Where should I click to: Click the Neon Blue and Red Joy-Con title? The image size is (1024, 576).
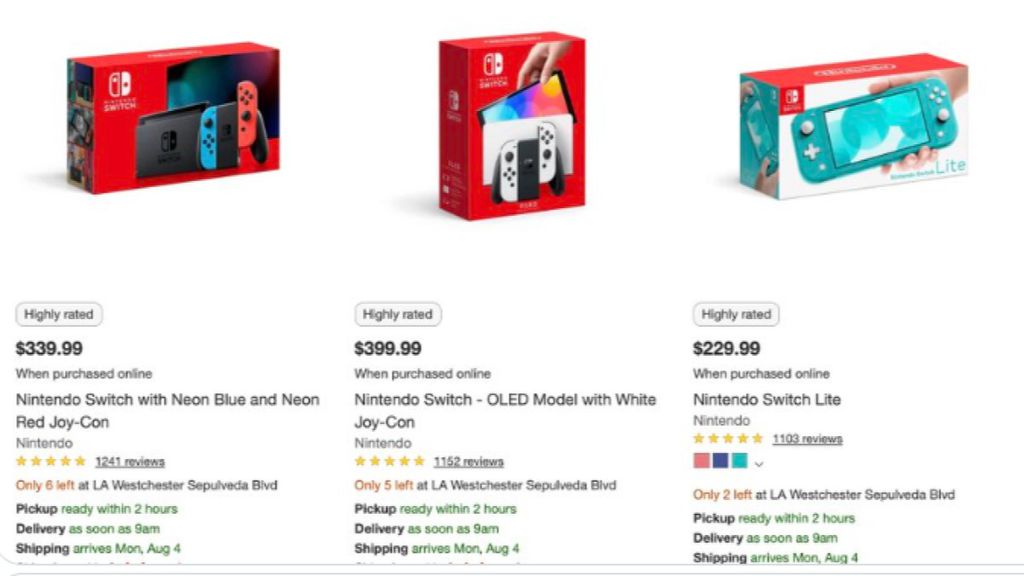pyautogui.click(x=167, y=410)
